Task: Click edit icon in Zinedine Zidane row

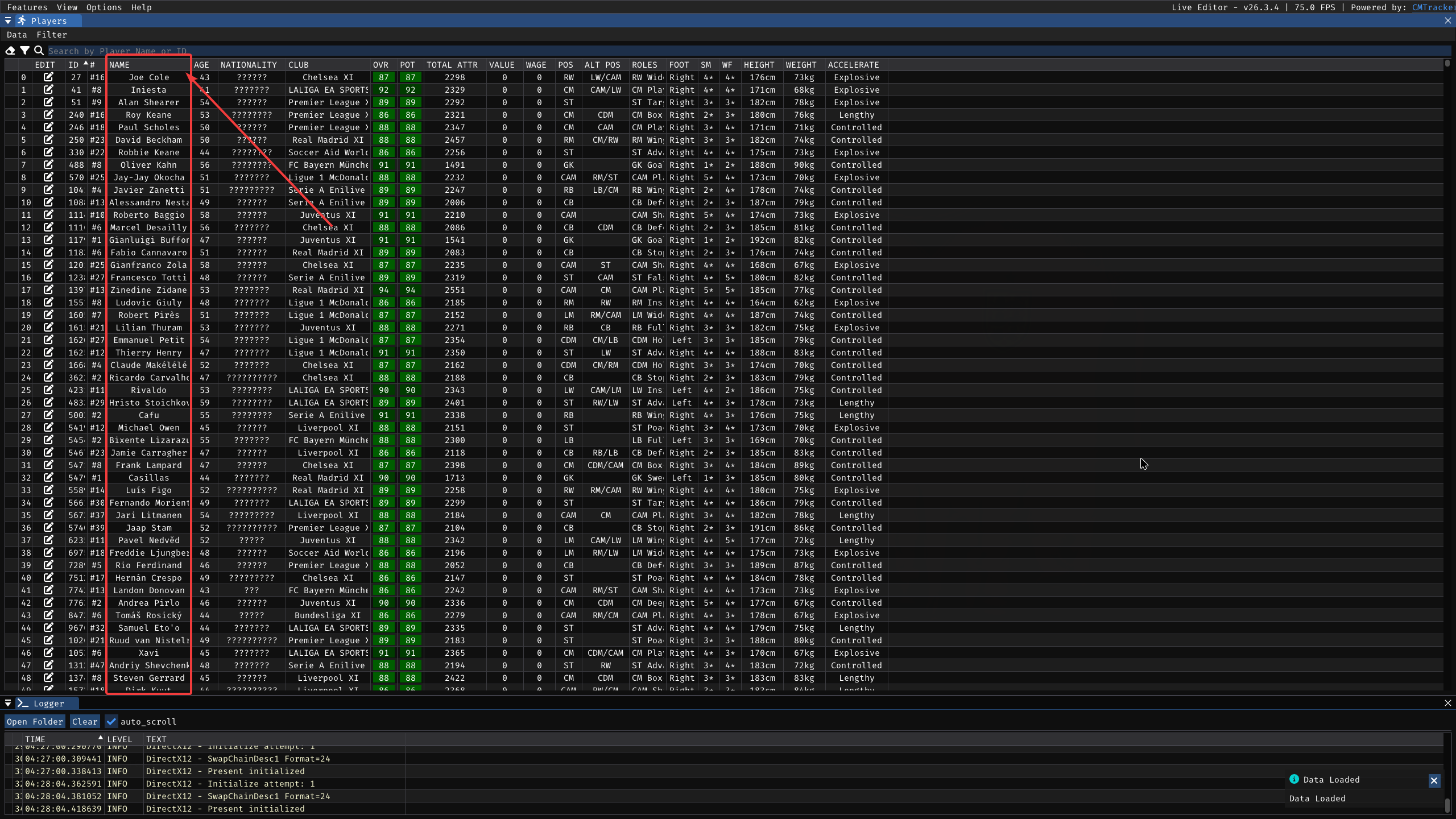Action: pos(48,289)
